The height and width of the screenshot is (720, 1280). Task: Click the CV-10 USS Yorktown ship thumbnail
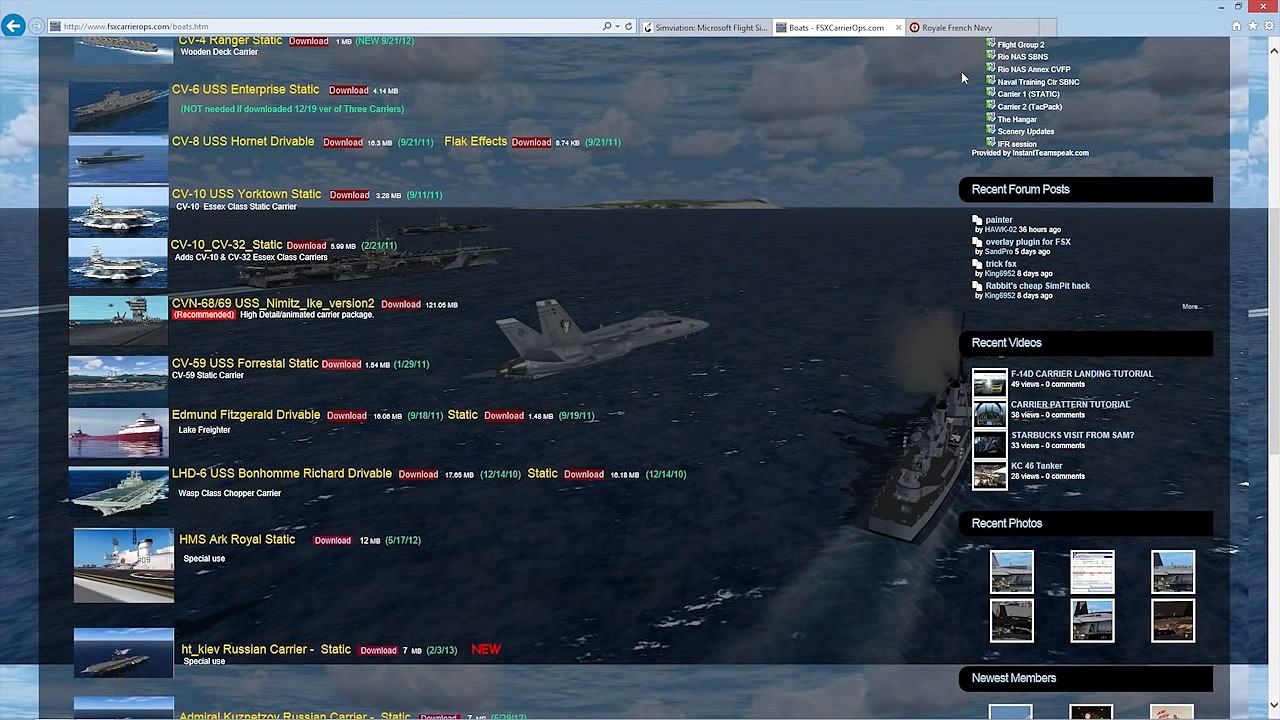pos(118,211)
